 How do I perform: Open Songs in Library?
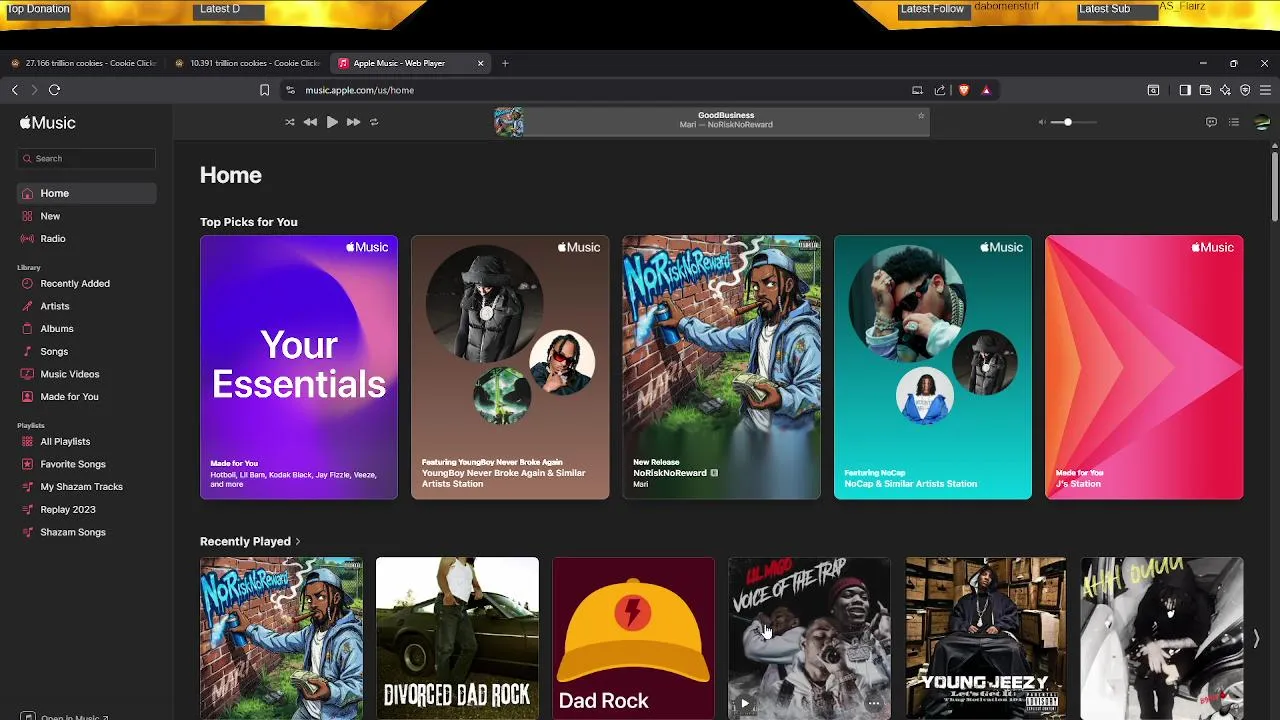(87, 351)
